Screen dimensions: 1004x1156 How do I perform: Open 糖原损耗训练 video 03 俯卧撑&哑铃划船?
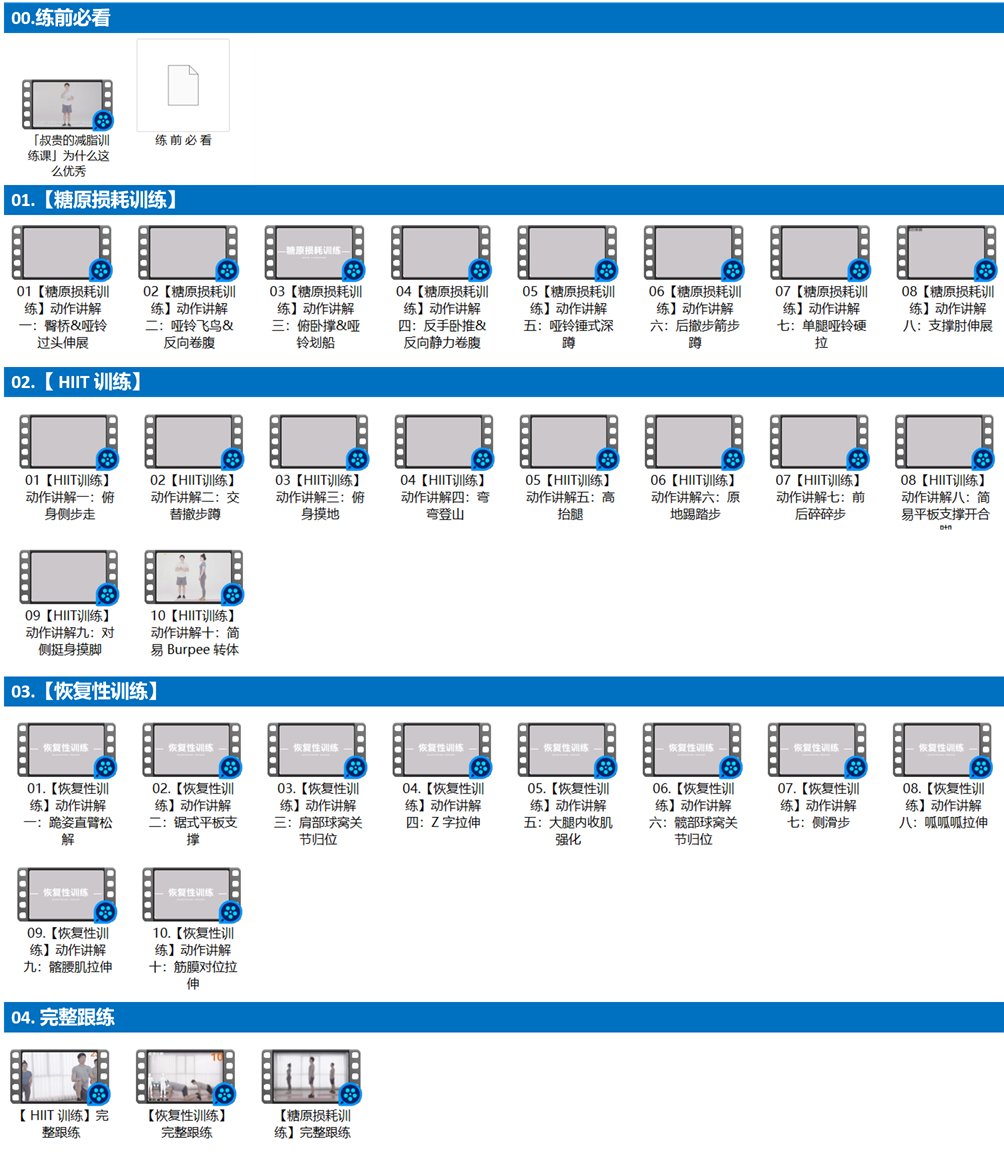(314, 253)
